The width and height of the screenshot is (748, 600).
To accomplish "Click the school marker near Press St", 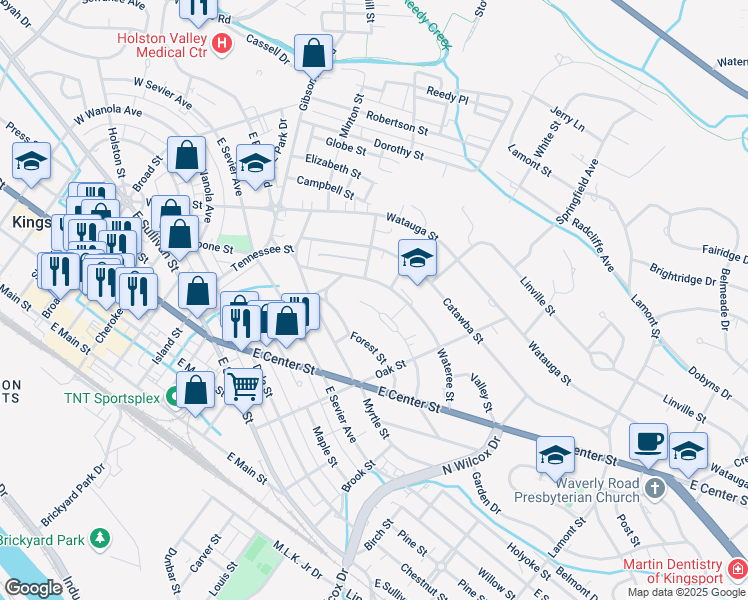I will pyautogui.click(x=31, y=163).
